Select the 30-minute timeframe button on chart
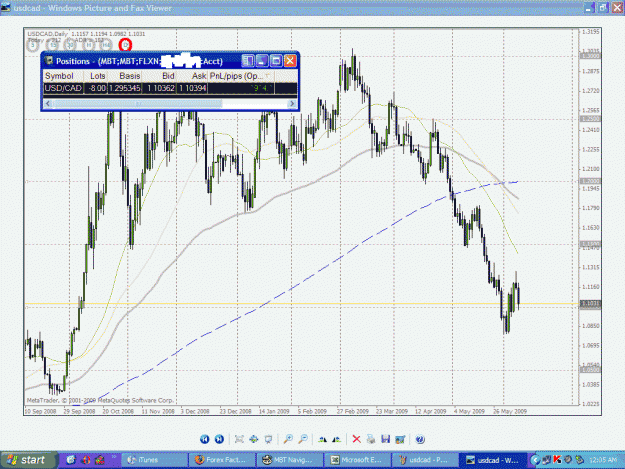625x469 pixels. (71, 45)
